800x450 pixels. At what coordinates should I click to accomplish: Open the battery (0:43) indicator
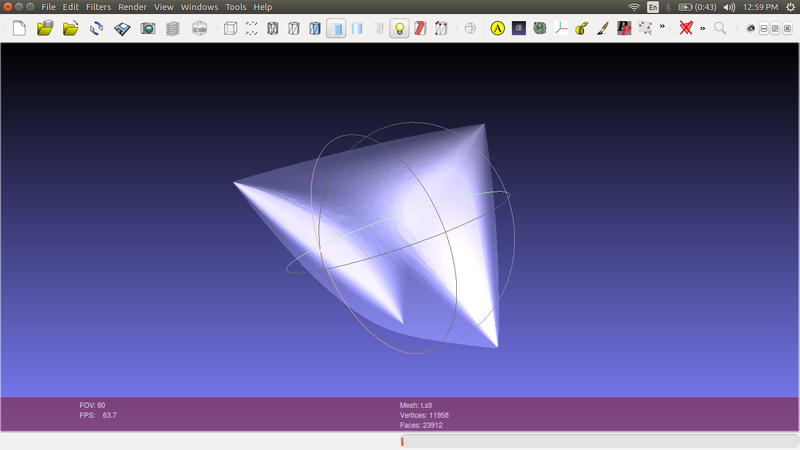pyautogui.click(x=697, y=7)
